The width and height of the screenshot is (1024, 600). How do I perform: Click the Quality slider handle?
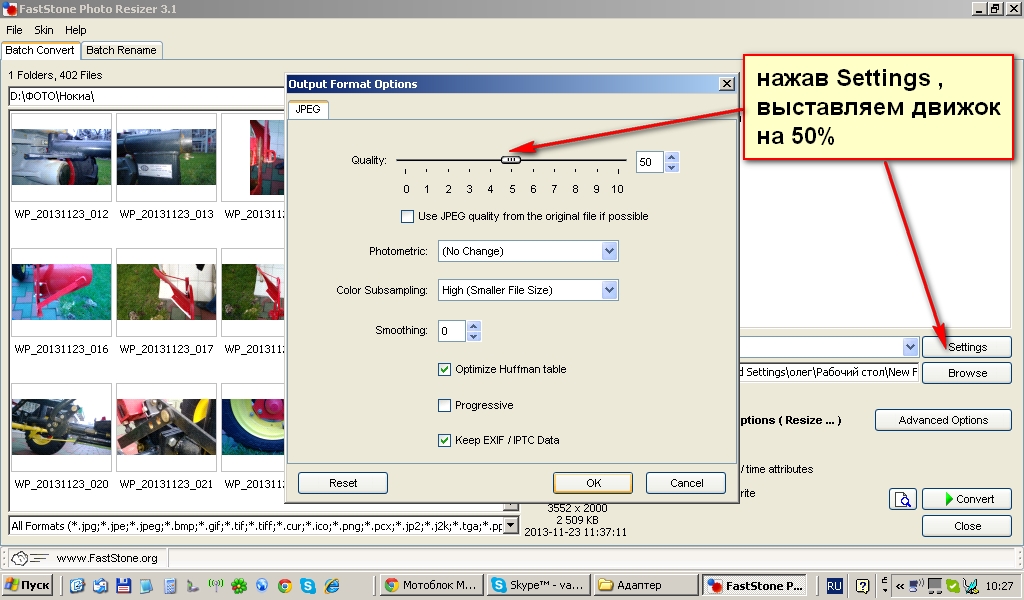tap(511, 160)
